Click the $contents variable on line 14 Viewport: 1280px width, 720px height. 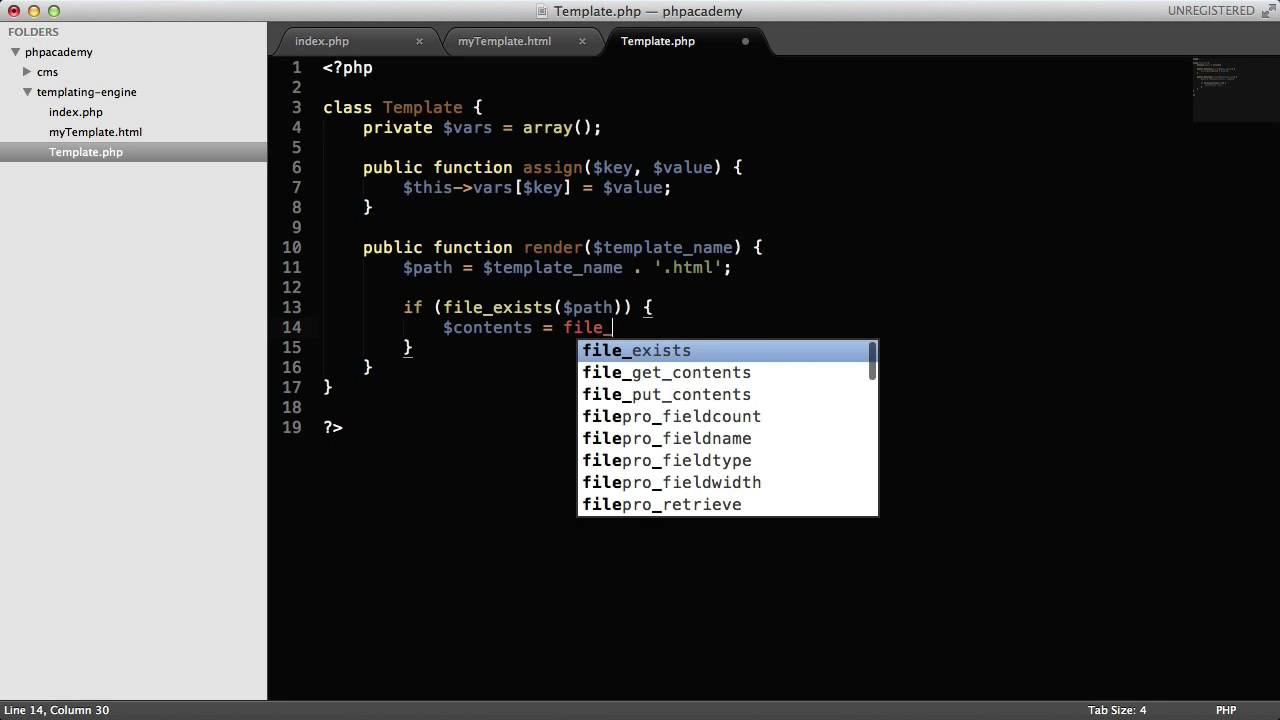coord(487,327)
